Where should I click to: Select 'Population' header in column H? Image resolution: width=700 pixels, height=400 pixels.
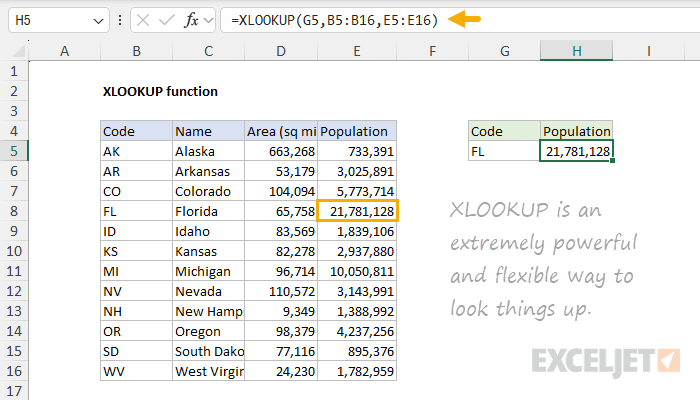[576, 131]
